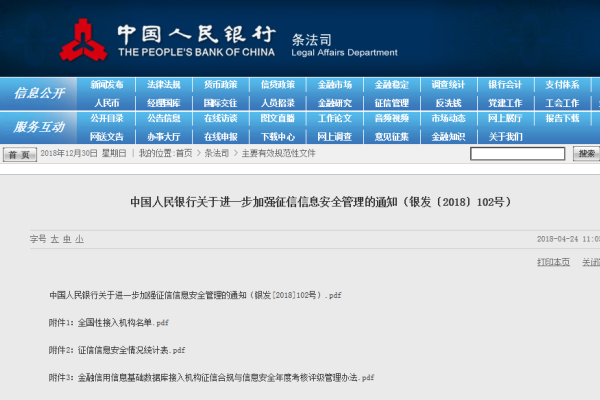600x400 pixels.
Task: Open 附件2 征信信息安全情况统计表.pdf
Action: tap(117, 350)
